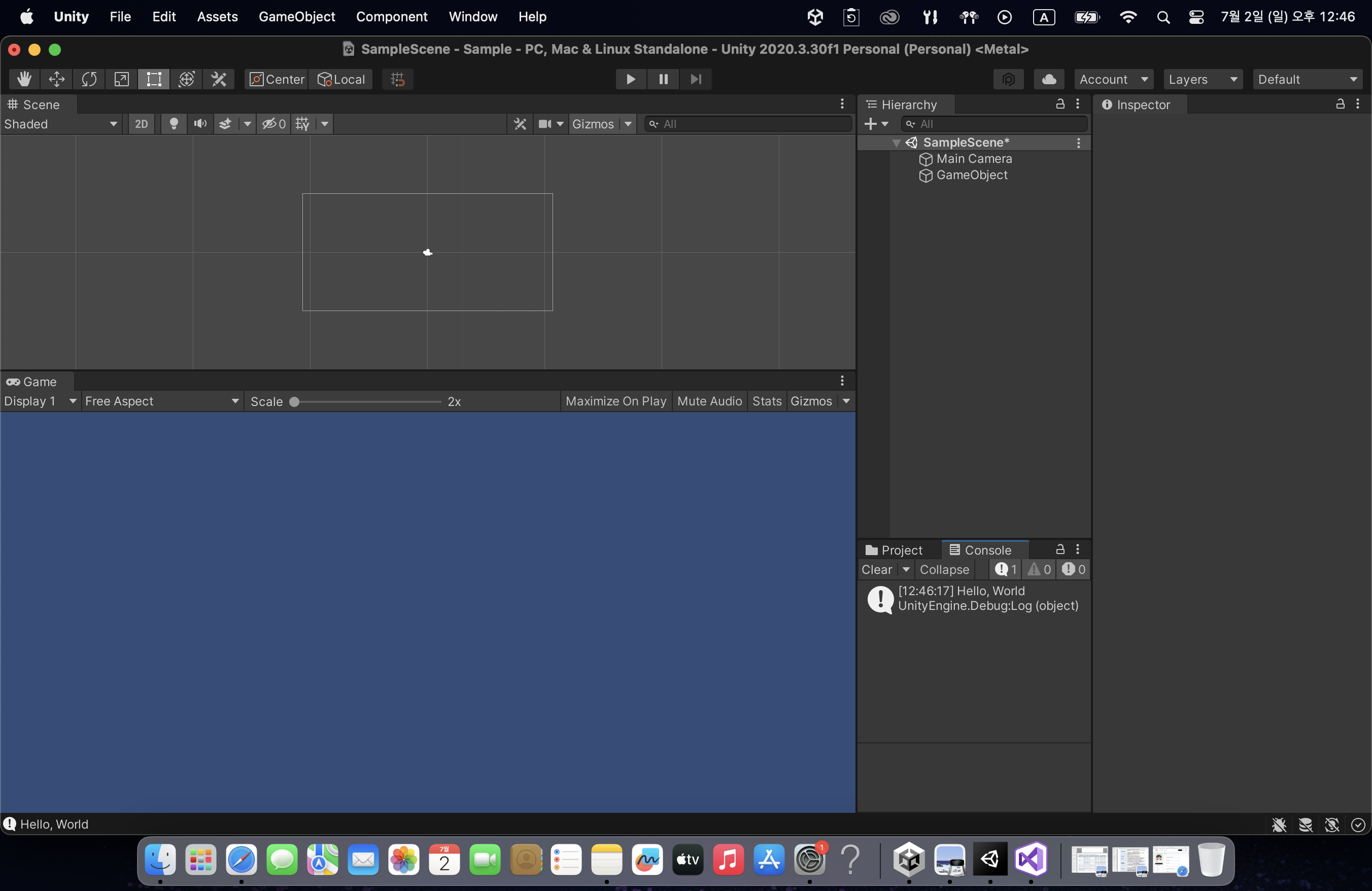Select Main Camera in Hierarchy
Viewport: 1372px width, 891px height.
974,158
